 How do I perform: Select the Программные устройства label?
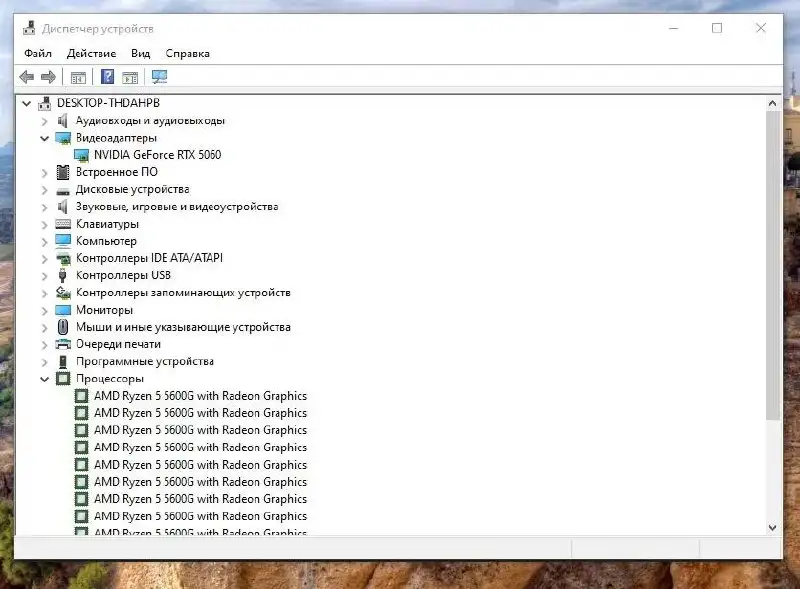point(145,361)
